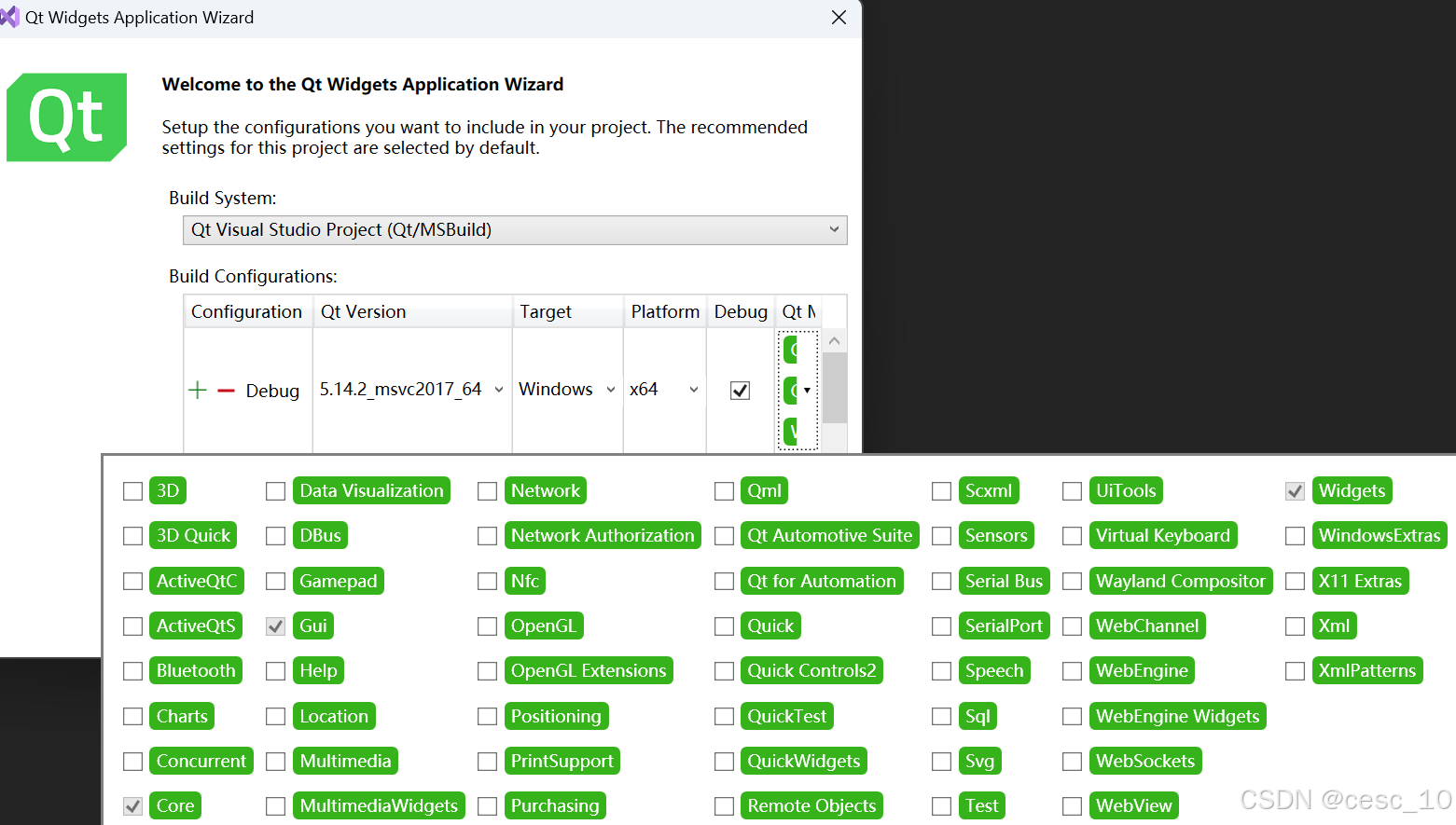Enable Data Visualization module checkbox
Screen dimensions: 1456x825
point(275,491)
